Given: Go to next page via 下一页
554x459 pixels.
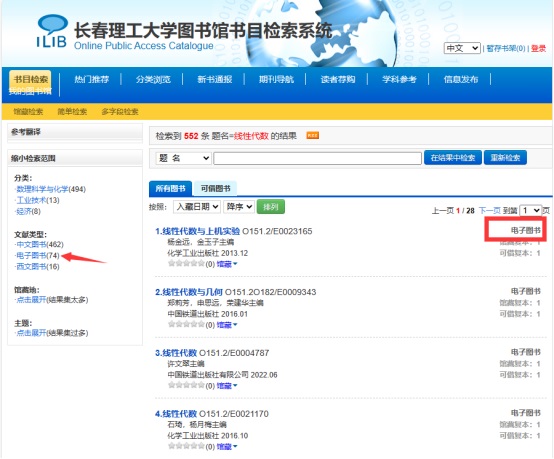Looking at the screenshot, I should click(x=489, y=211).
